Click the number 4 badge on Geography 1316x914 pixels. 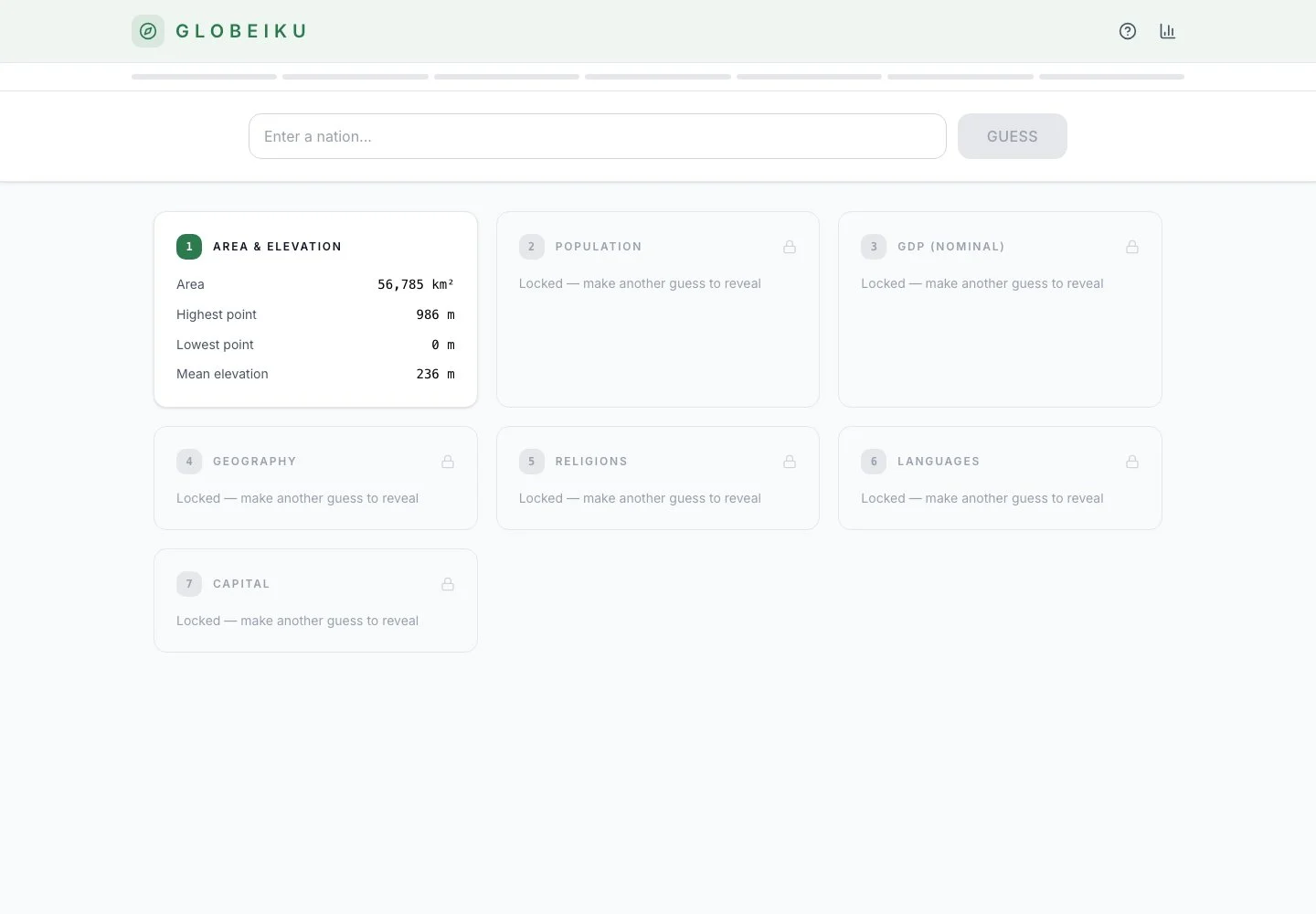pyautogui.click(x=189, y=462)
